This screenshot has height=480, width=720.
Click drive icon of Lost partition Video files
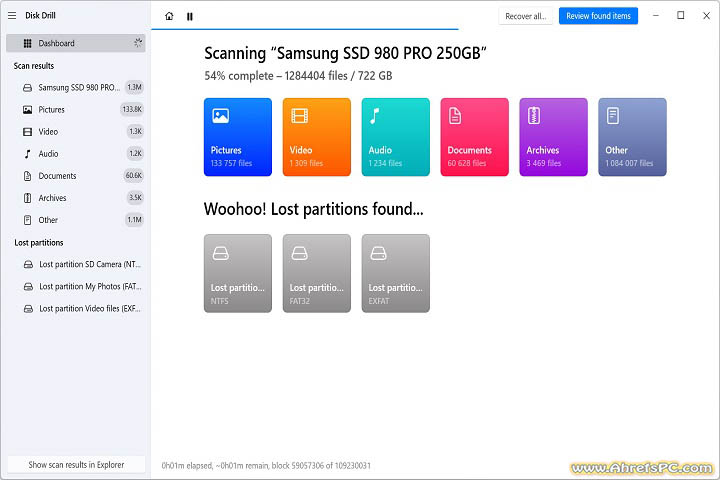point(28,309)
